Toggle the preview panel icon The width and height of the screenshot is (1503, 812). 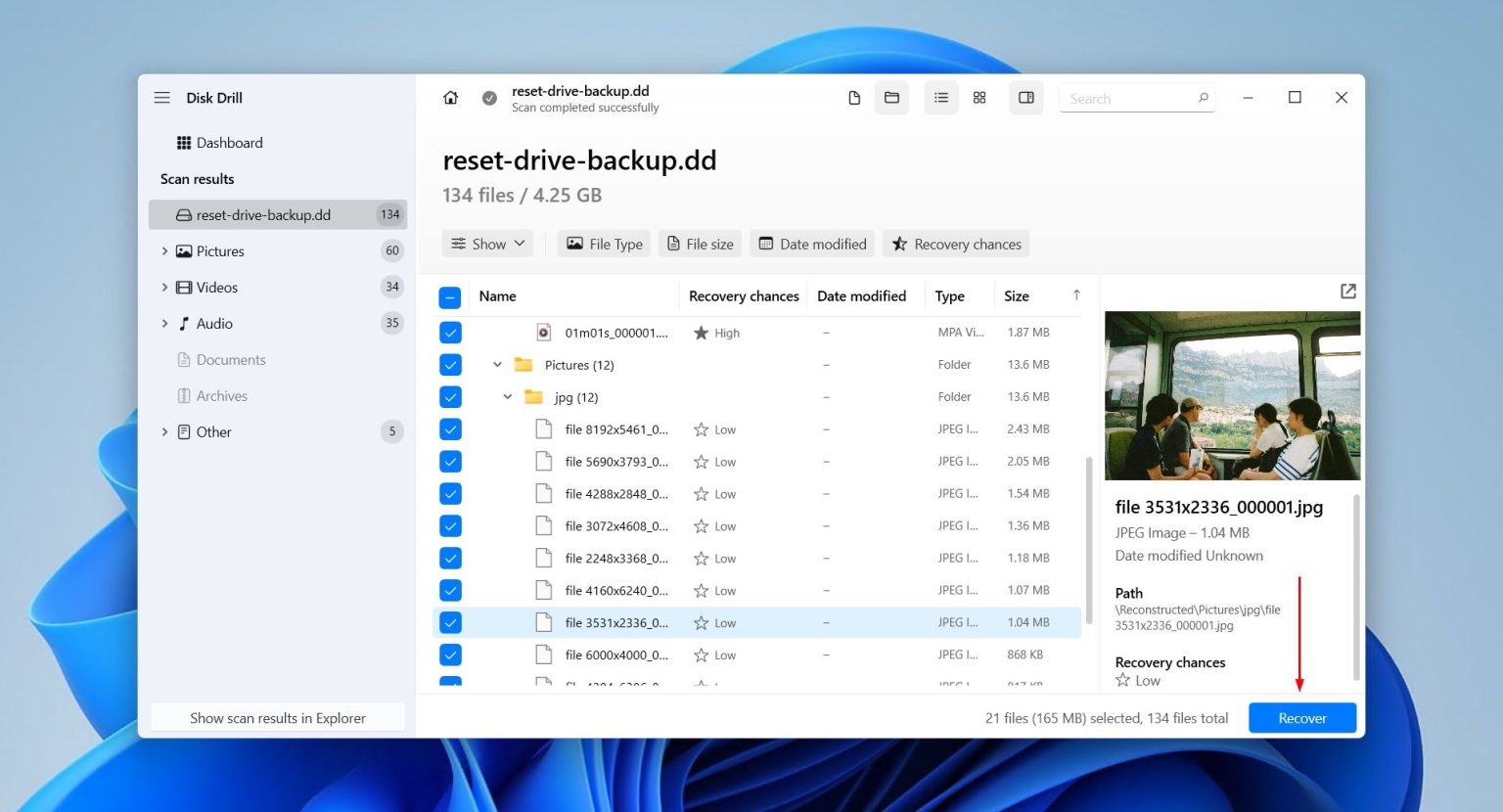point(1026,98)
